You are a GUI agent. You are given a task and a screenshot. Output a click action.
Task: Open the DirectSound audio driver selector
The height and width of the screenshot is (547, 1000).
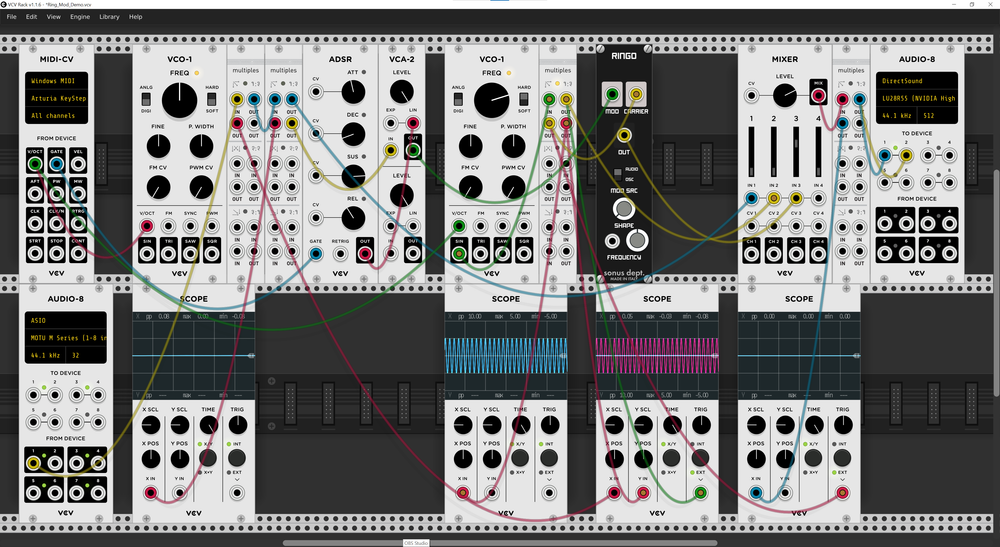coord(916,81)
